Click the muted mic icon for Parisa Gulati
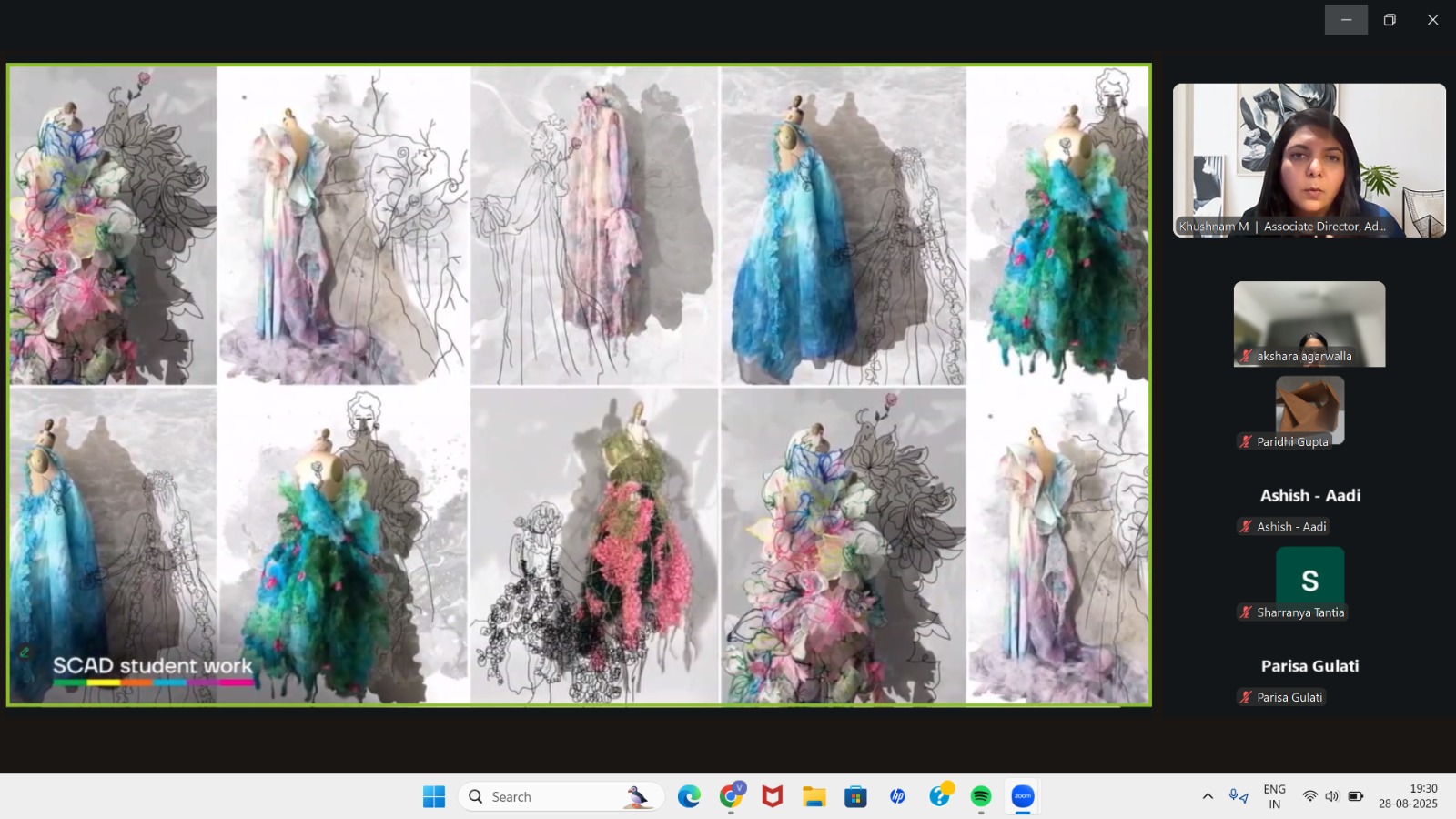The image size is (1456, 819). tap(1246, 698)
